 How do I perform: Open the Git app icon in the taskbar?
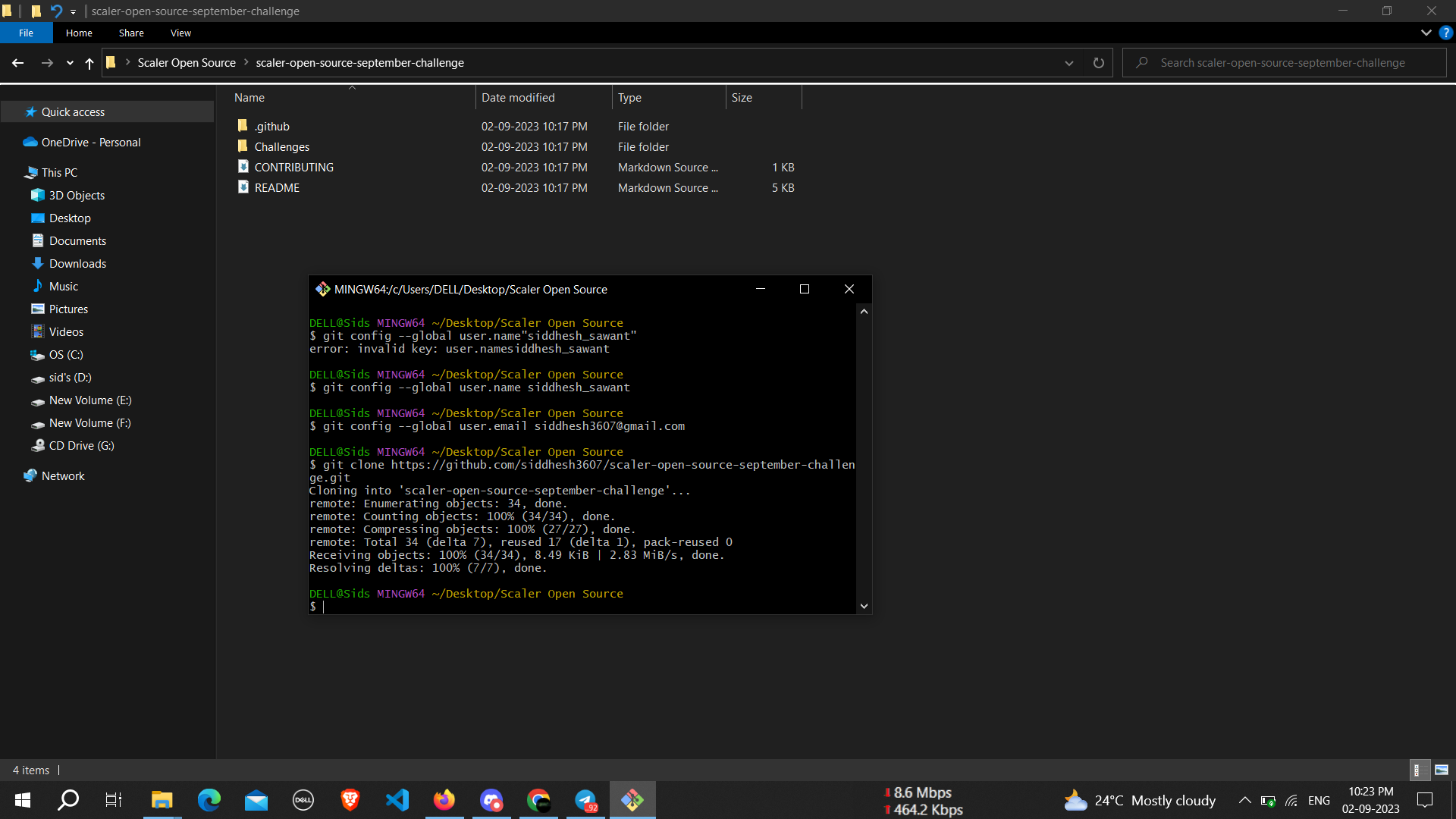click(x=632, y=800)
